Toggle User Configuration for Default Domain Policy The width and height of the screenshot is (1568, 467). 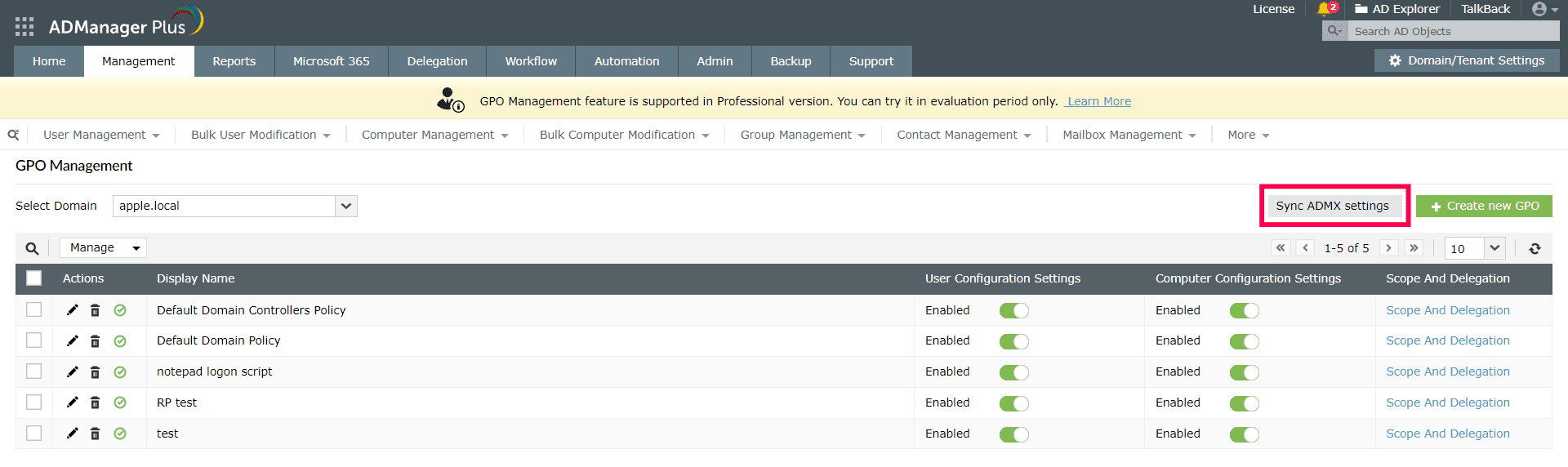pos(1013,341)
